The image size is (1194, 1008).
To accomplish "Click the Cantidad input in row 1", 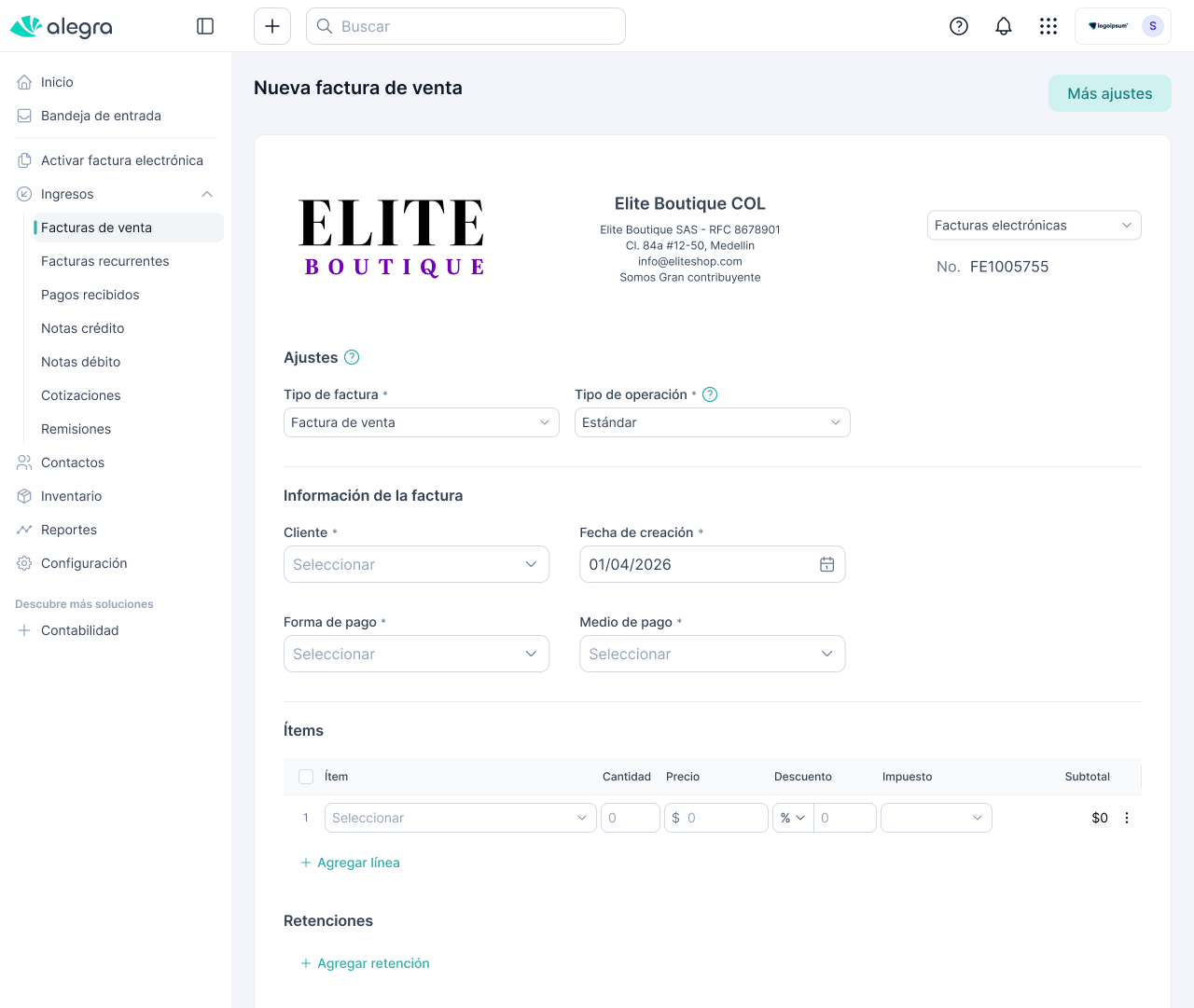I will coord(631,818).
